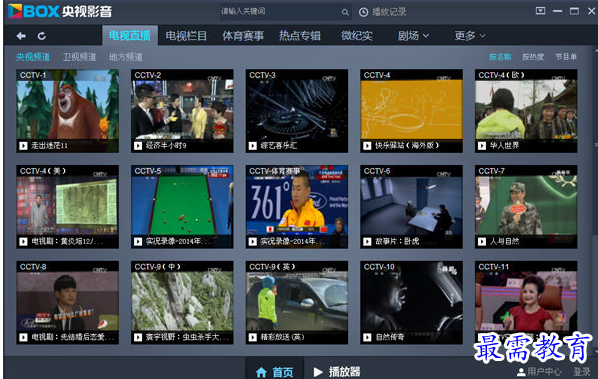Viewport: 598px width, 379px height.
Task: Click play icon beside 精彩放送(英)
Action: [252, 337]
